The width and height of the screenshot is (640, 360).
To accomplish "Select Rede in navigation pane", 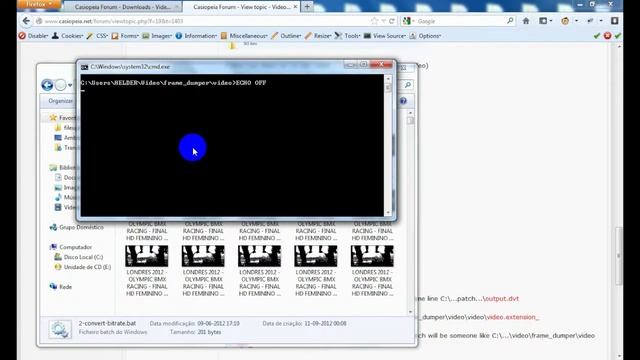I will [x=60, y=287].
